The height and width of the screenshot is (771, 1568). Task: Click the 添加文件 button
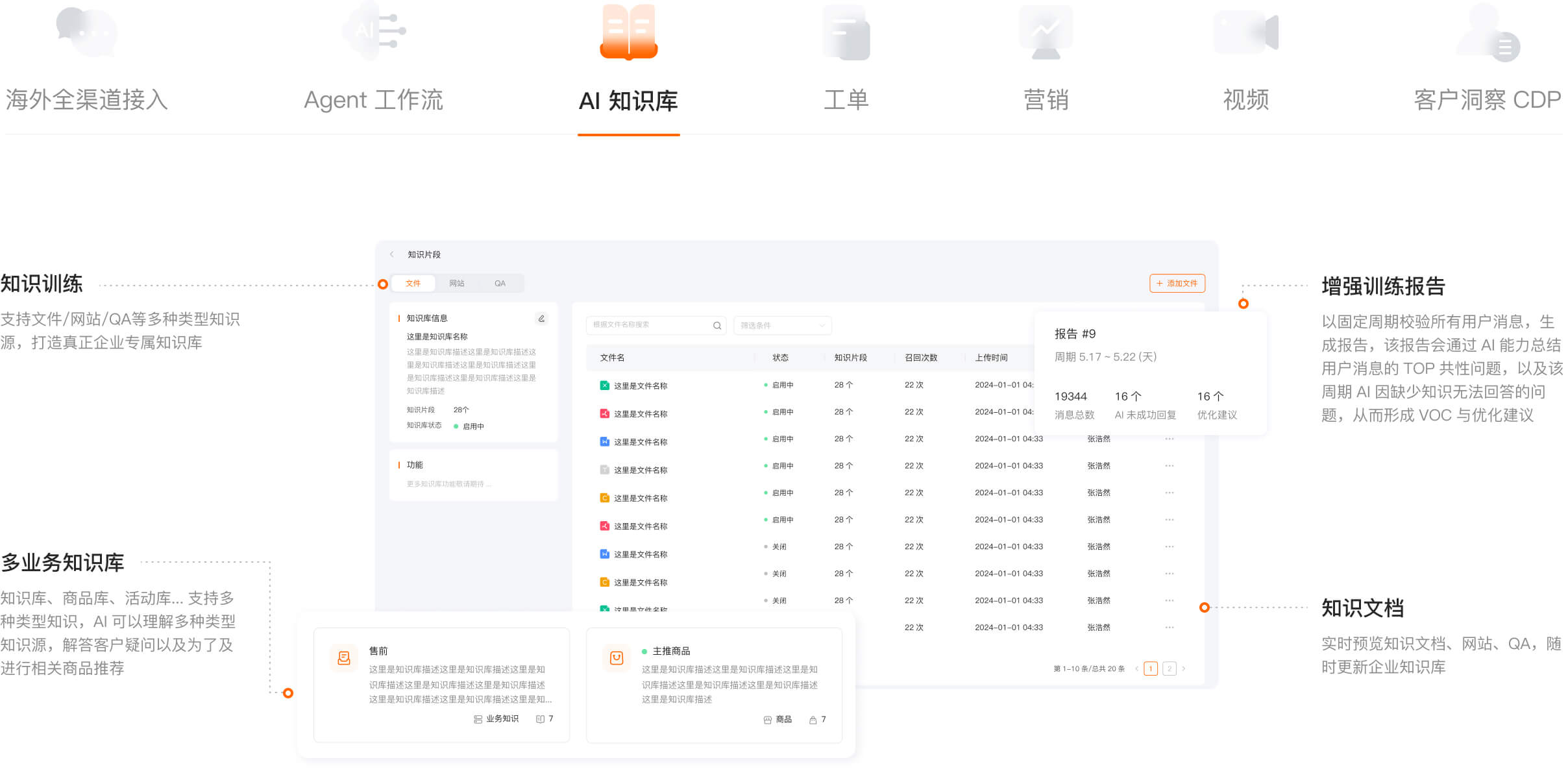pos(1177,284)
